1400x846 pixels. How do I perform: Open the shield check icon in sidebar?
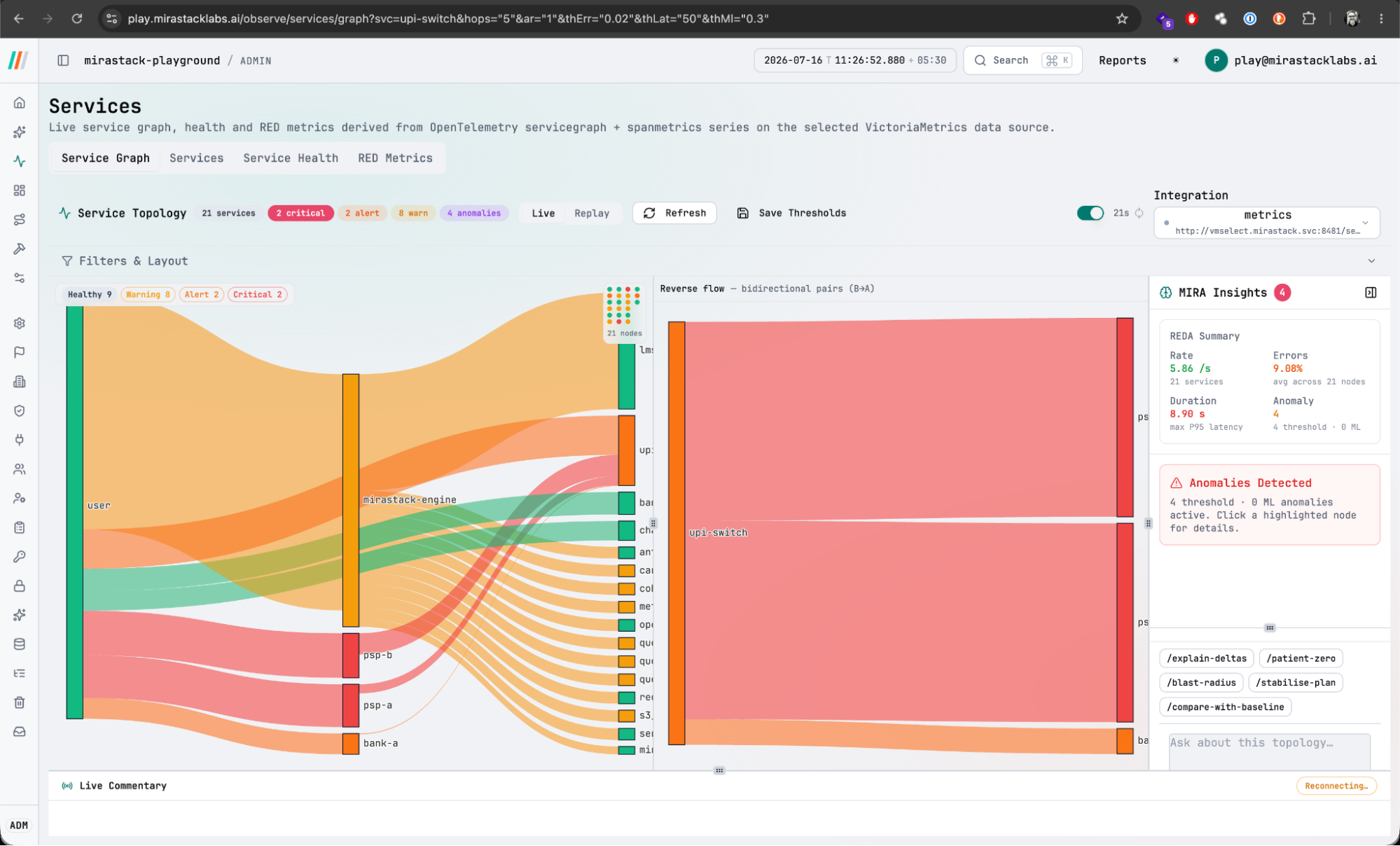click(20, 411)
